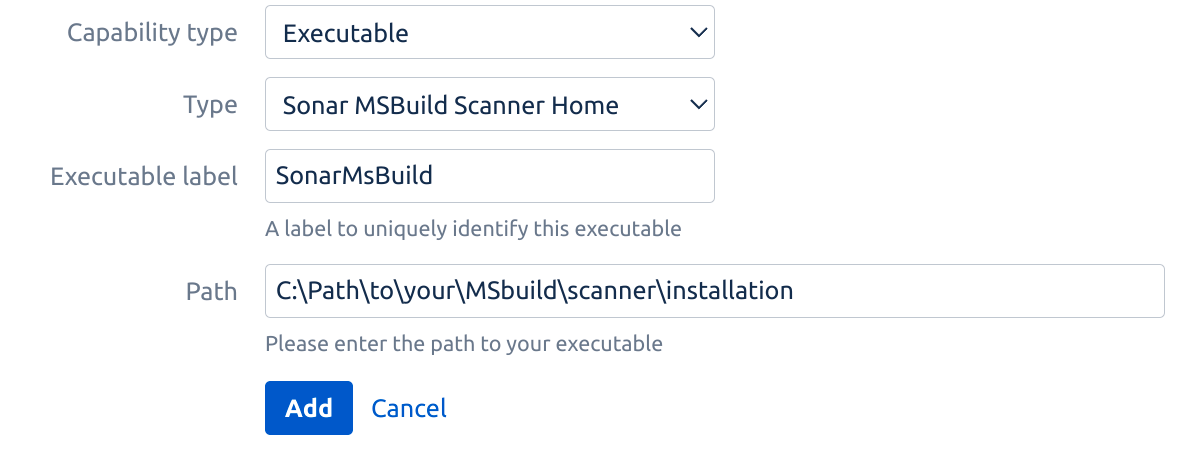
Task: Click the Cancel link
Action: pyautogui.click(x=409, y=408)
